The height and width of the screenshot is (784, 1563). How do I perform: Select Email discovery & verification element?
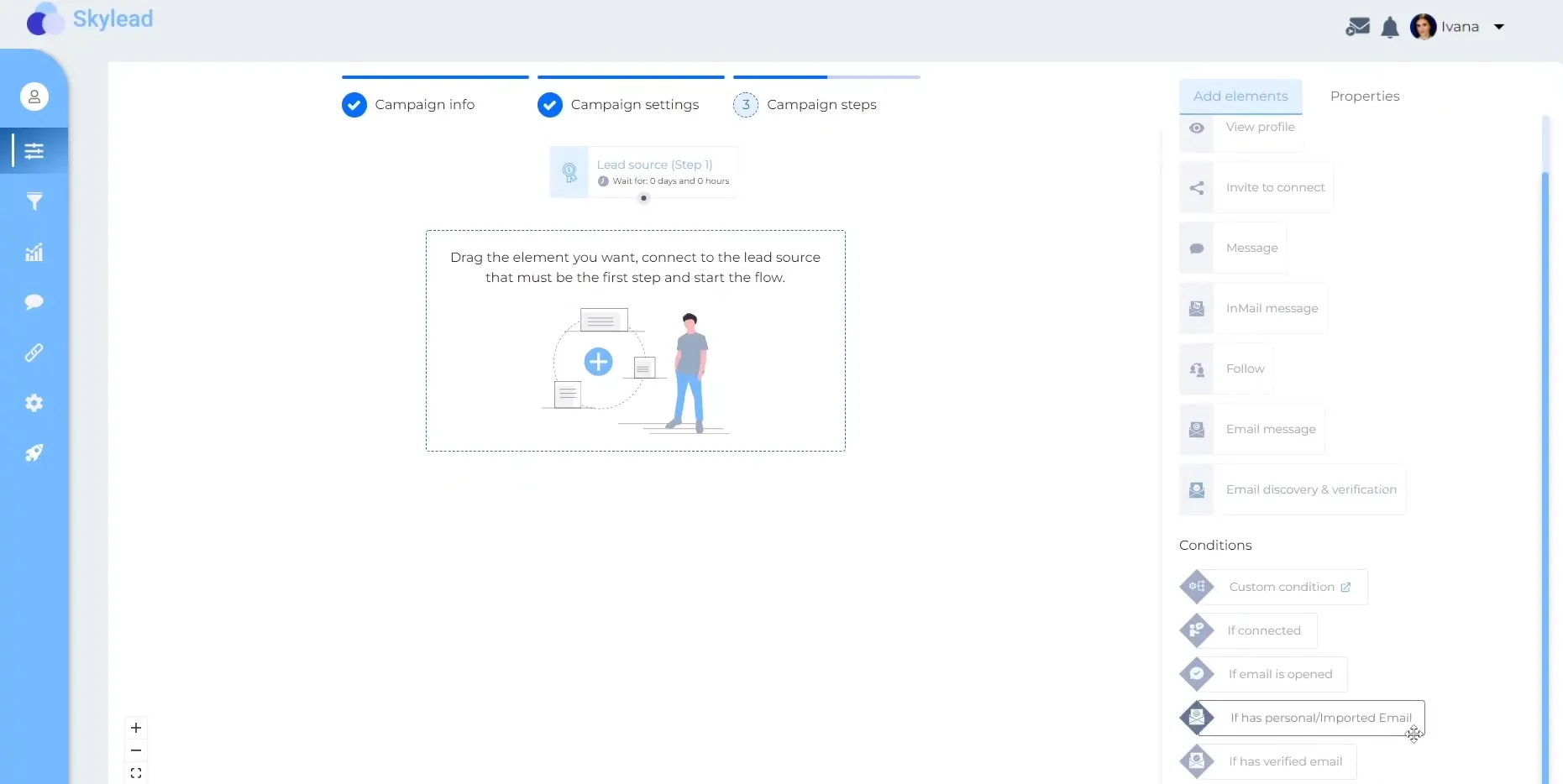tap(1293, 490)
